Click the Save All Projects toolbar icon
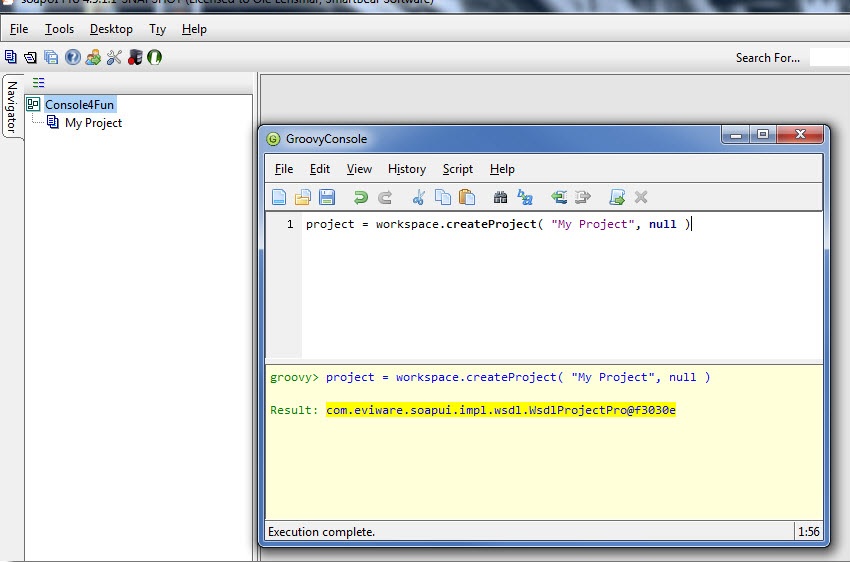 (x=51, y=57)
